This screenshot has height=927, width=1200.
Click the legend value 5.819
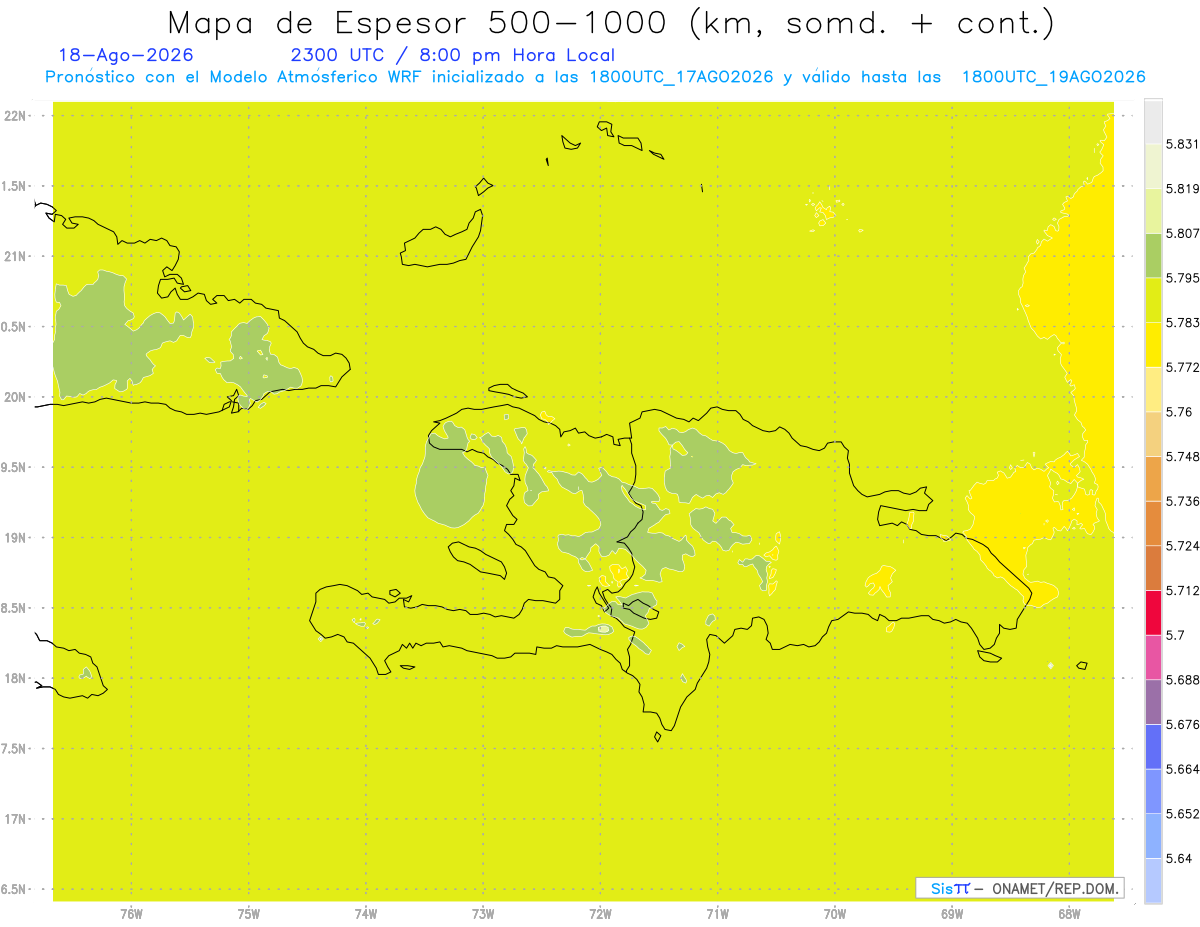click(1183, 189)
